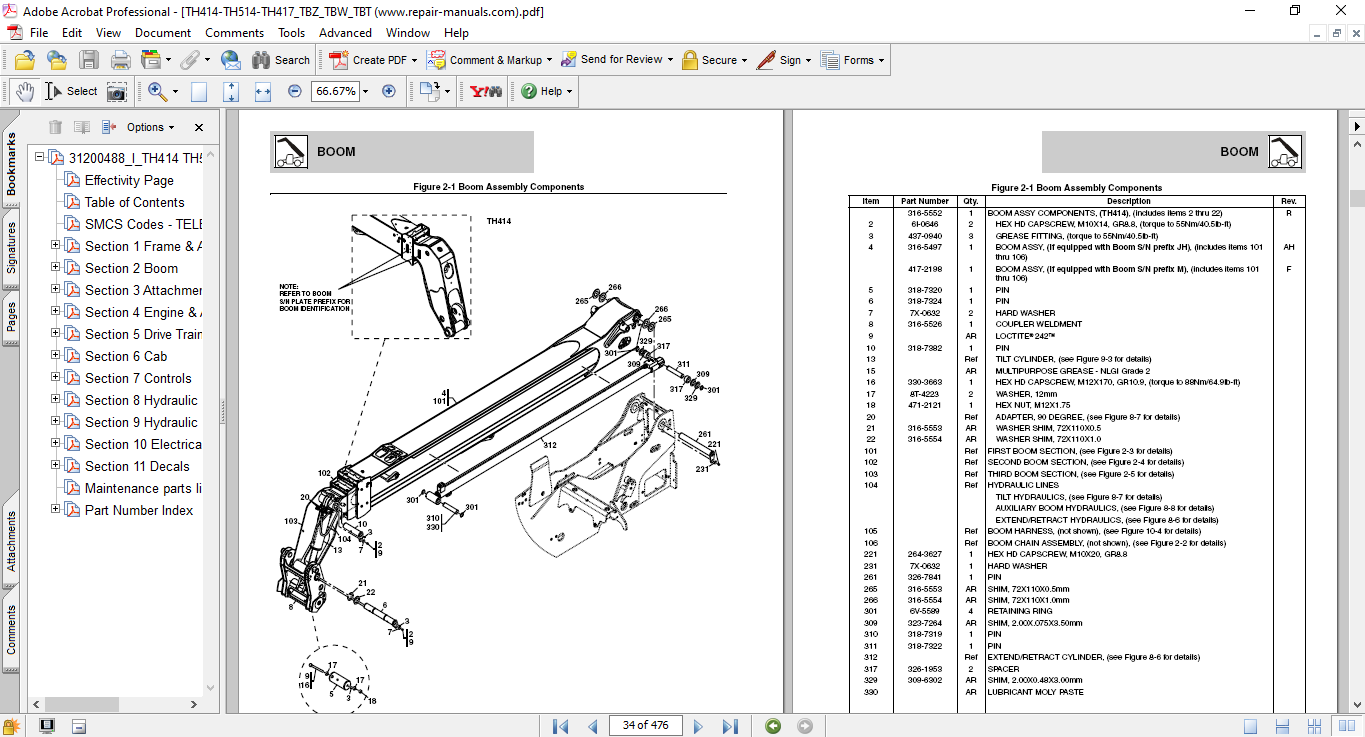The height and width of the screenshot is (737, 1365).
Task: Click the Snapshot tool camera icon
Action: pos(117,91)
